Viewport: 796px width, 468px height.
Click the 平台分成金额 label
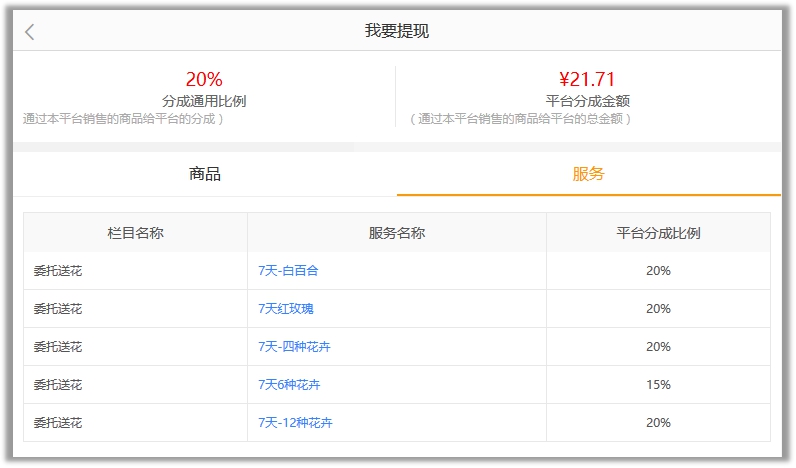pos(587,101)
